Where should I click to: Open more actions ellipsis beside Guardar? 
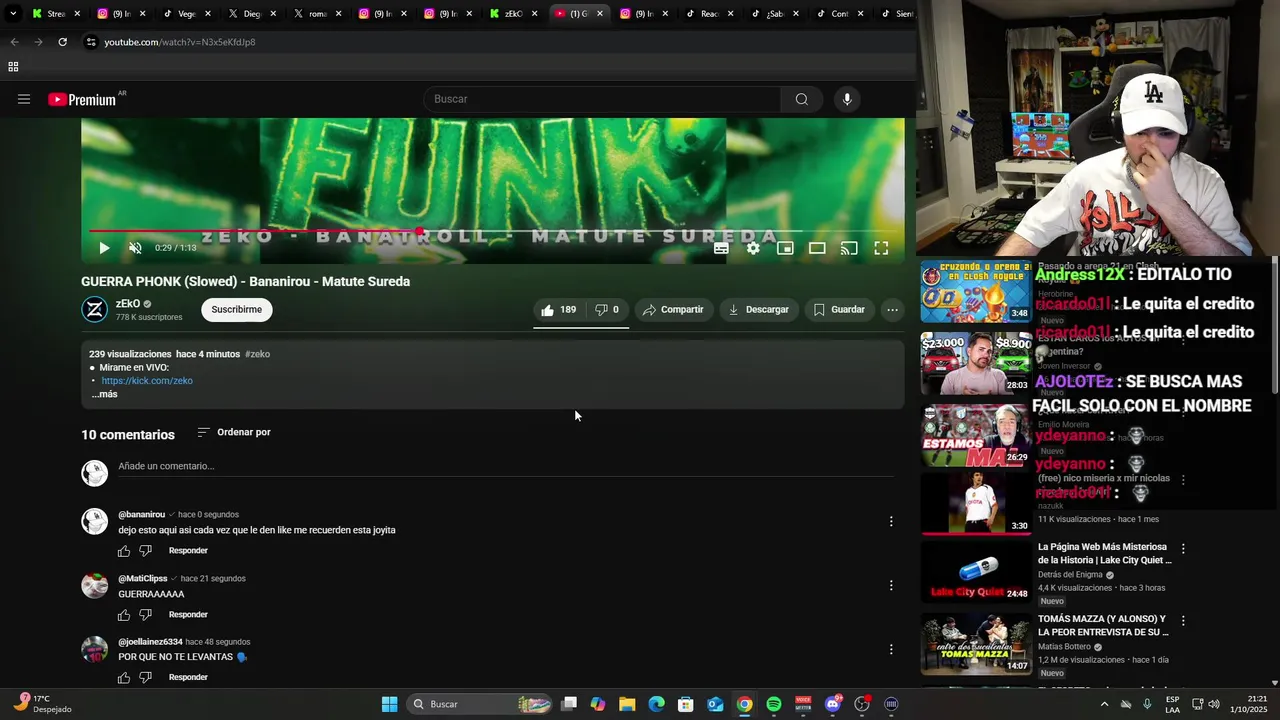point(892,310)
